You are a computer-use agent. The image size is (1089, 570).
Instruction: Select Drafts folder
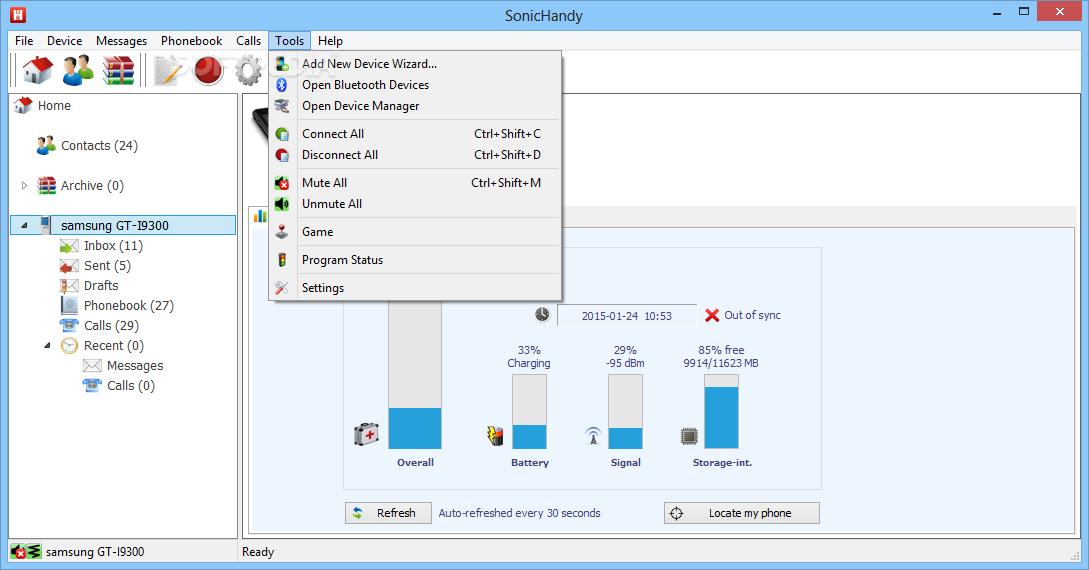[x=101, y=285]
